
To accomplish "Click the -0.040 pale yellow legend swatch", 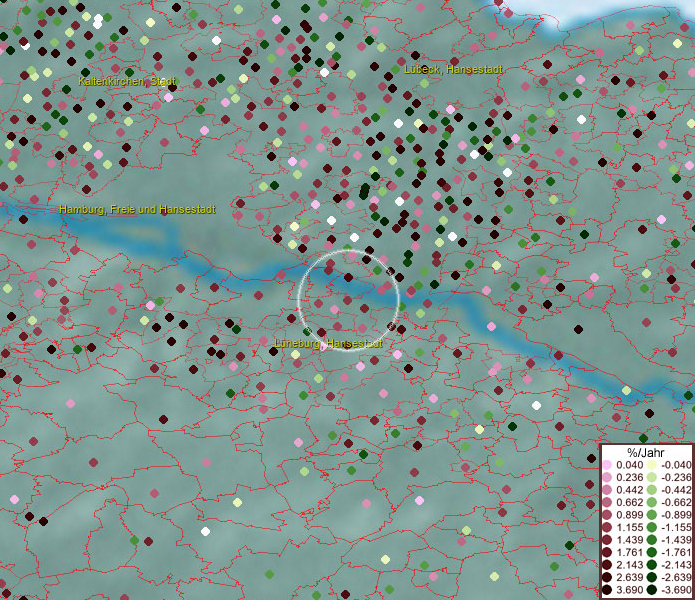I will tap(652, 465).
